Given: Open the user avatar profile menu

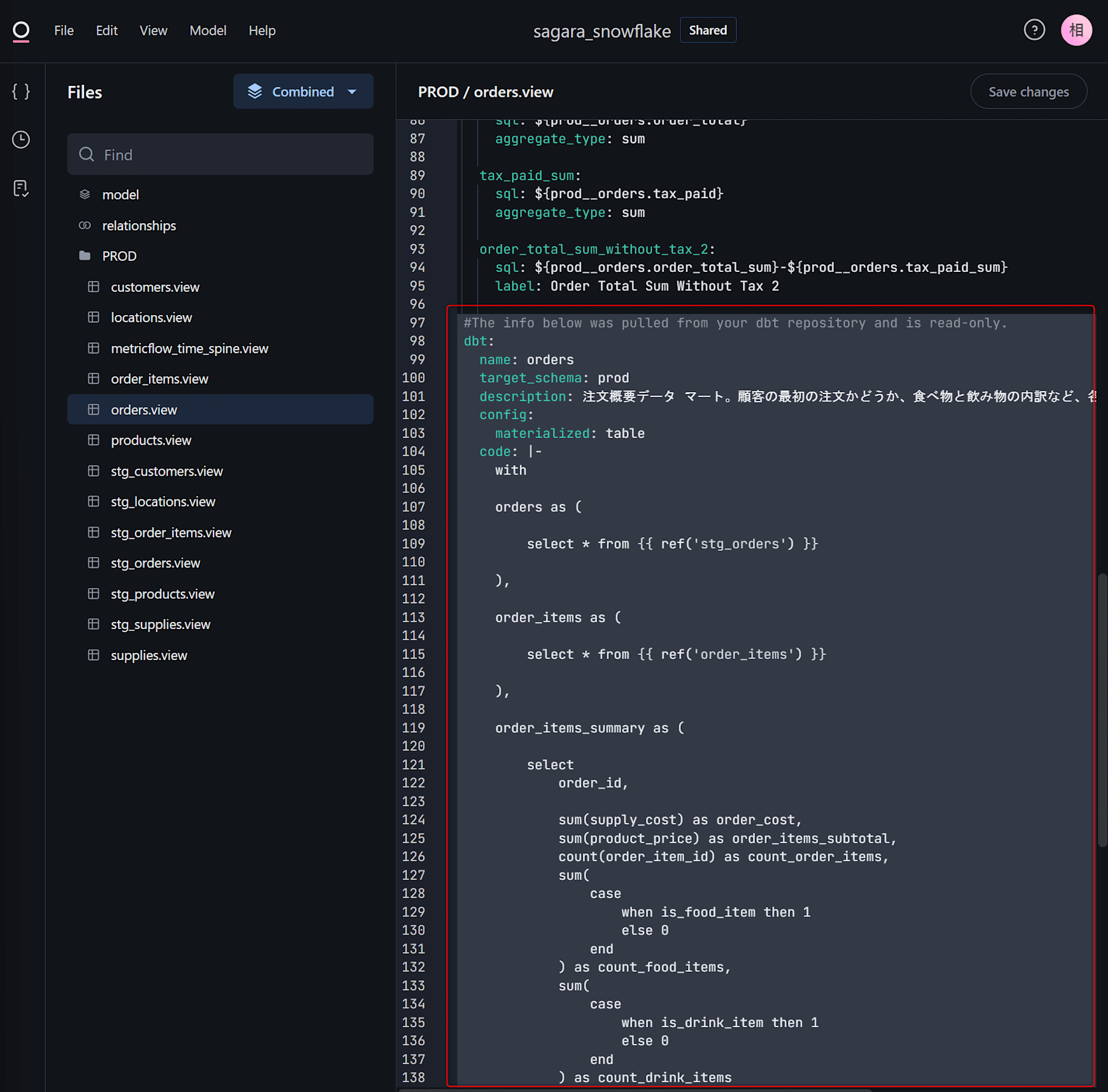Looking at the screenshot, I should click(1076, 30).
